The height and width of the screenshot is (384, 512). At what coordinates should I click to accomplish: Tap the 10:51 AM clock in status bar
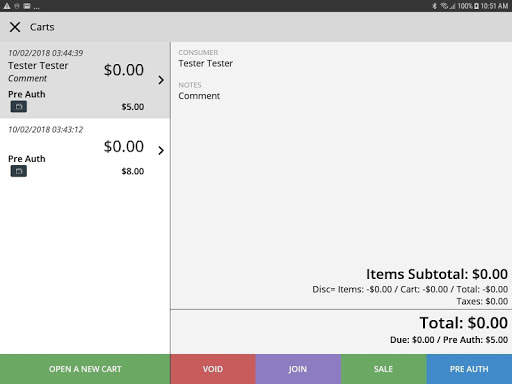[x=494, y=6]
